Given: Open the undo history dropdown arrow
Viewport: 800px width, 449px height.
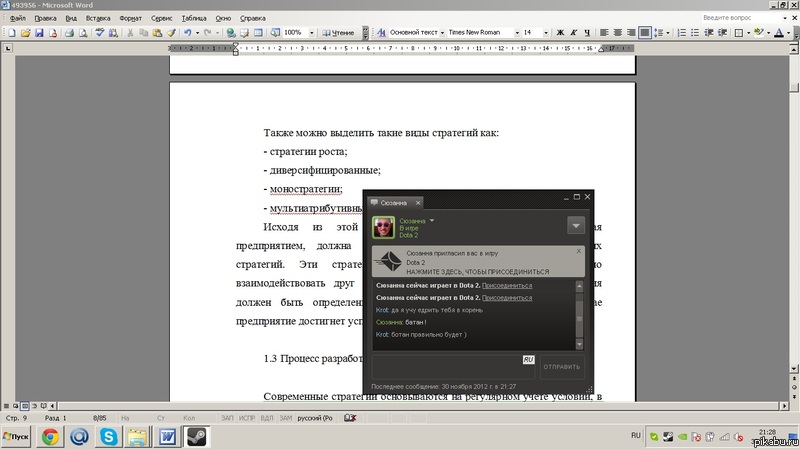Looking at the screenshot, I should coord(197,33).
